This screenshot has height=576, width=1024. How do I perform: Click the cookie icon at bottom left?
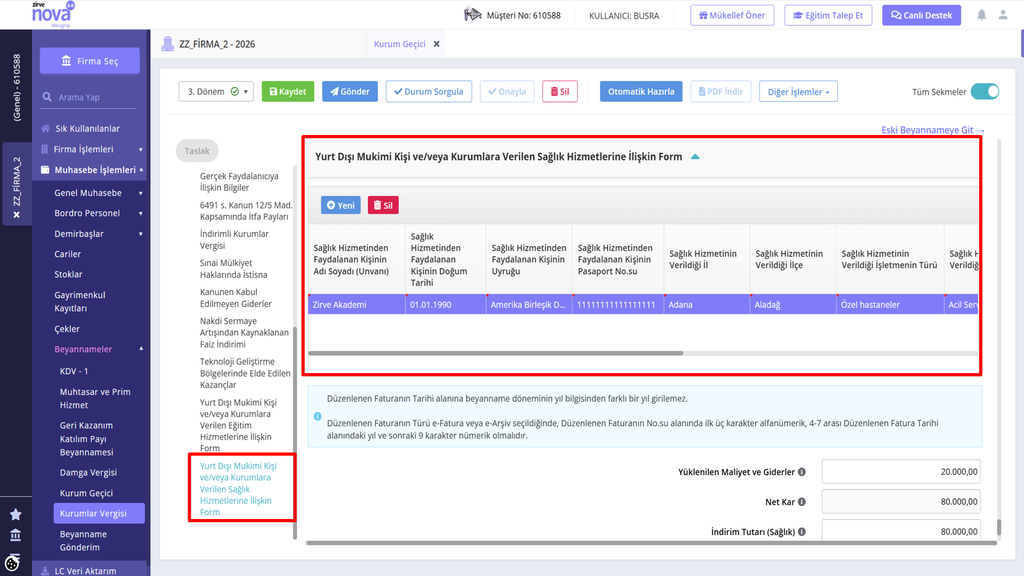(12, 562)
